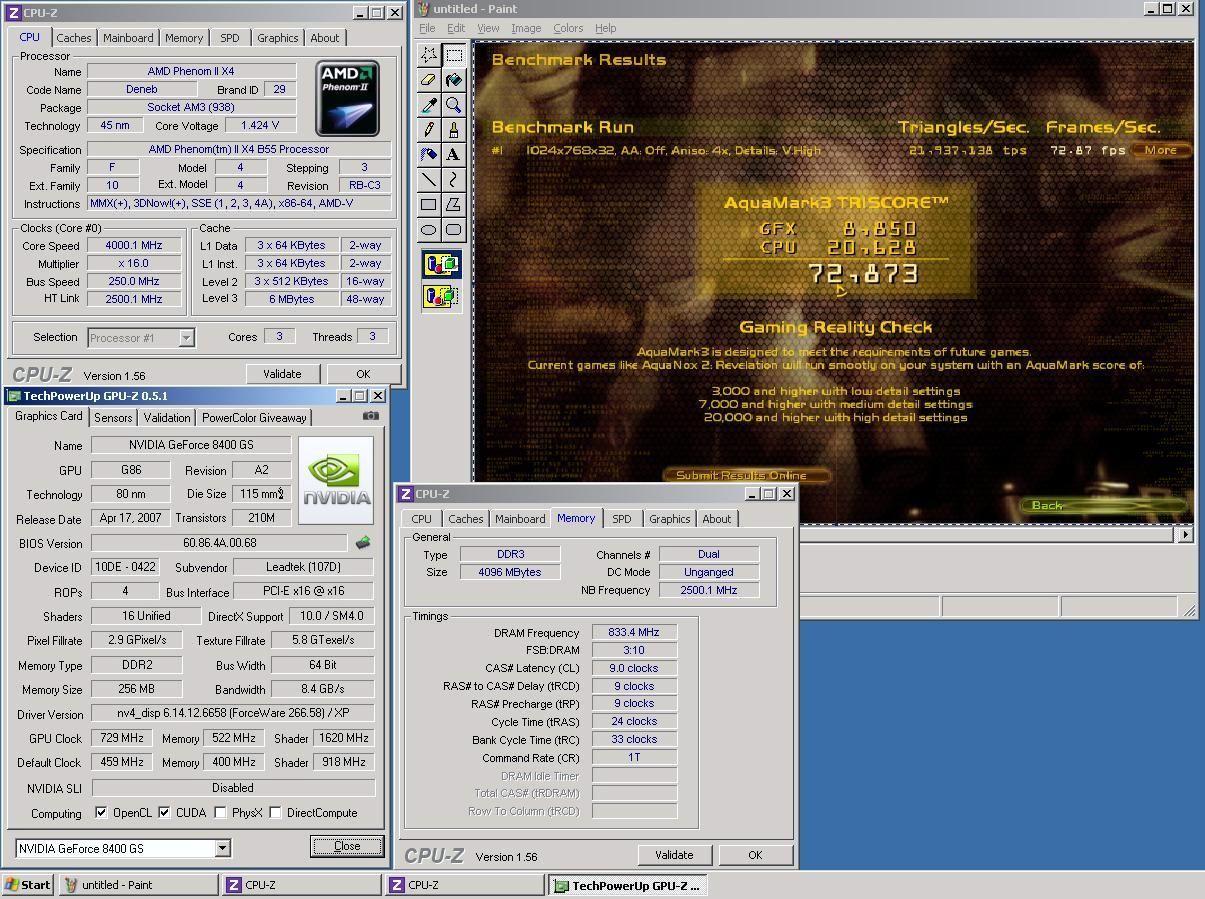This screenshot has width=1205, height=899.
Task: Click the NVIDIA logo in GPU-Z
Action: (x=336, y=480)
